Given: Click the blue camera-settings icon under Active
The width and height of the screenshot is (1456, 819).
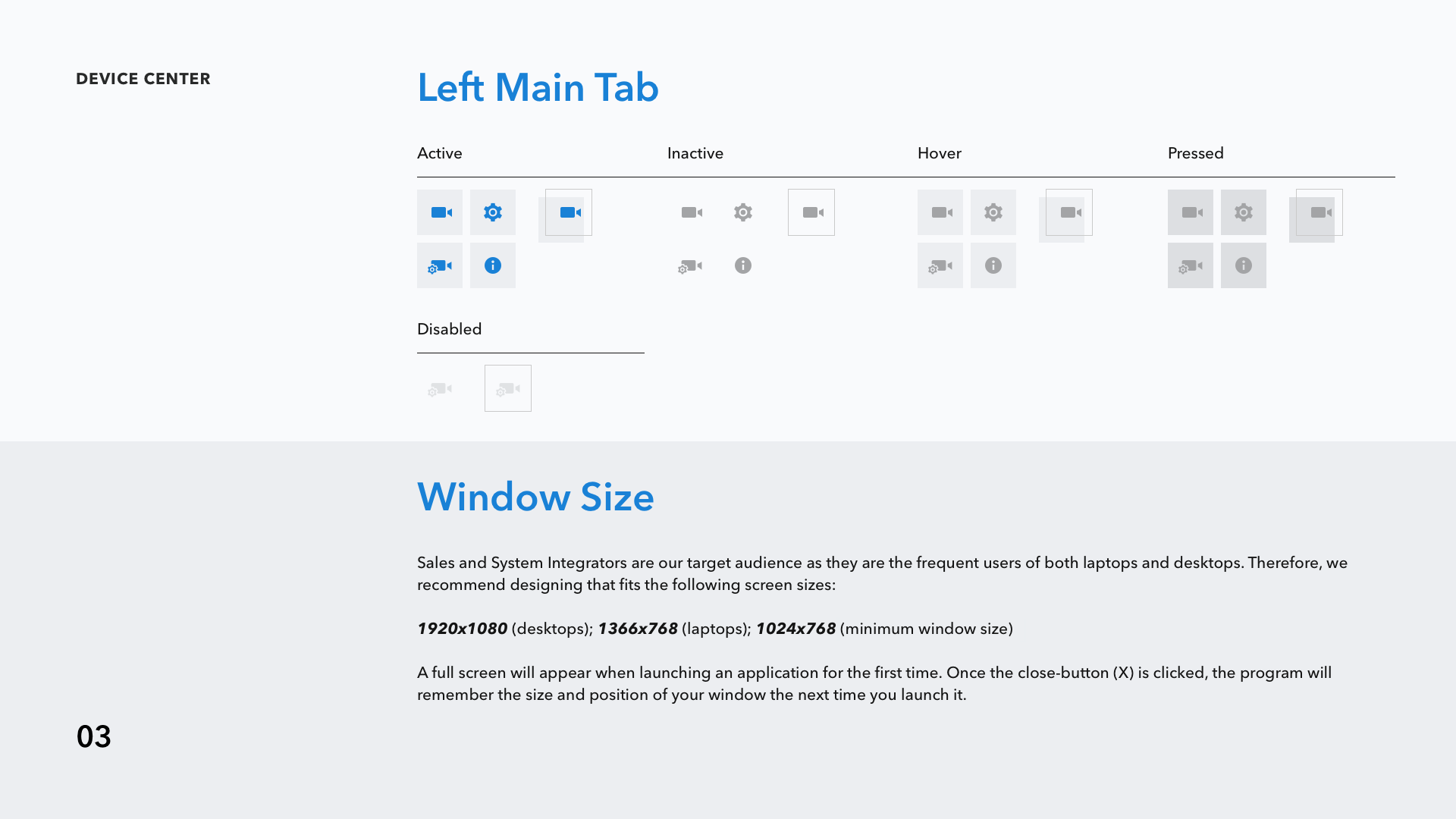Looking at the screenshot, I should (x=440, y=265).
